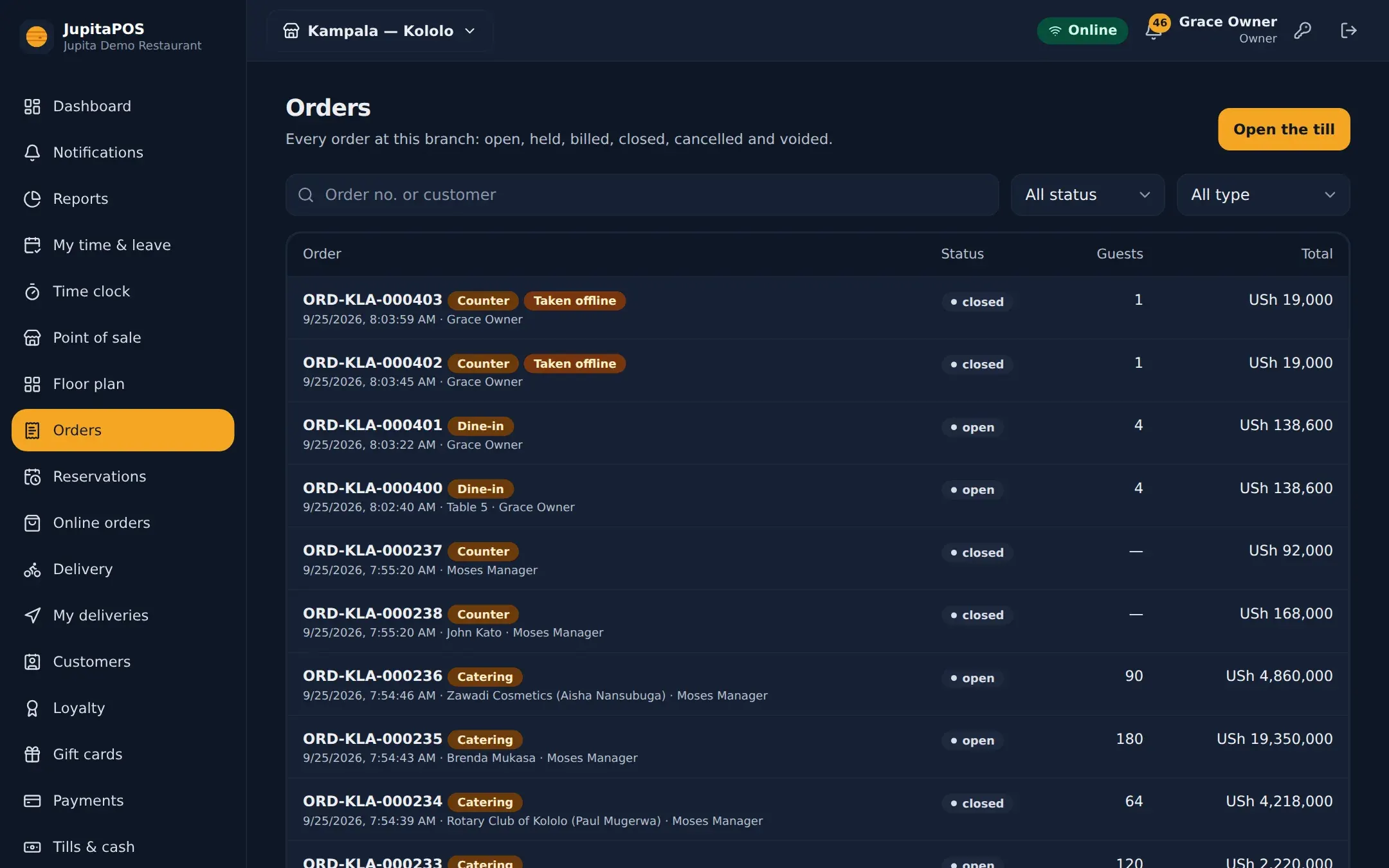Image resolution: width=1389 pixels, height=868 pixels.
Task: Open Reservations in sidebar
Action: 123,476
